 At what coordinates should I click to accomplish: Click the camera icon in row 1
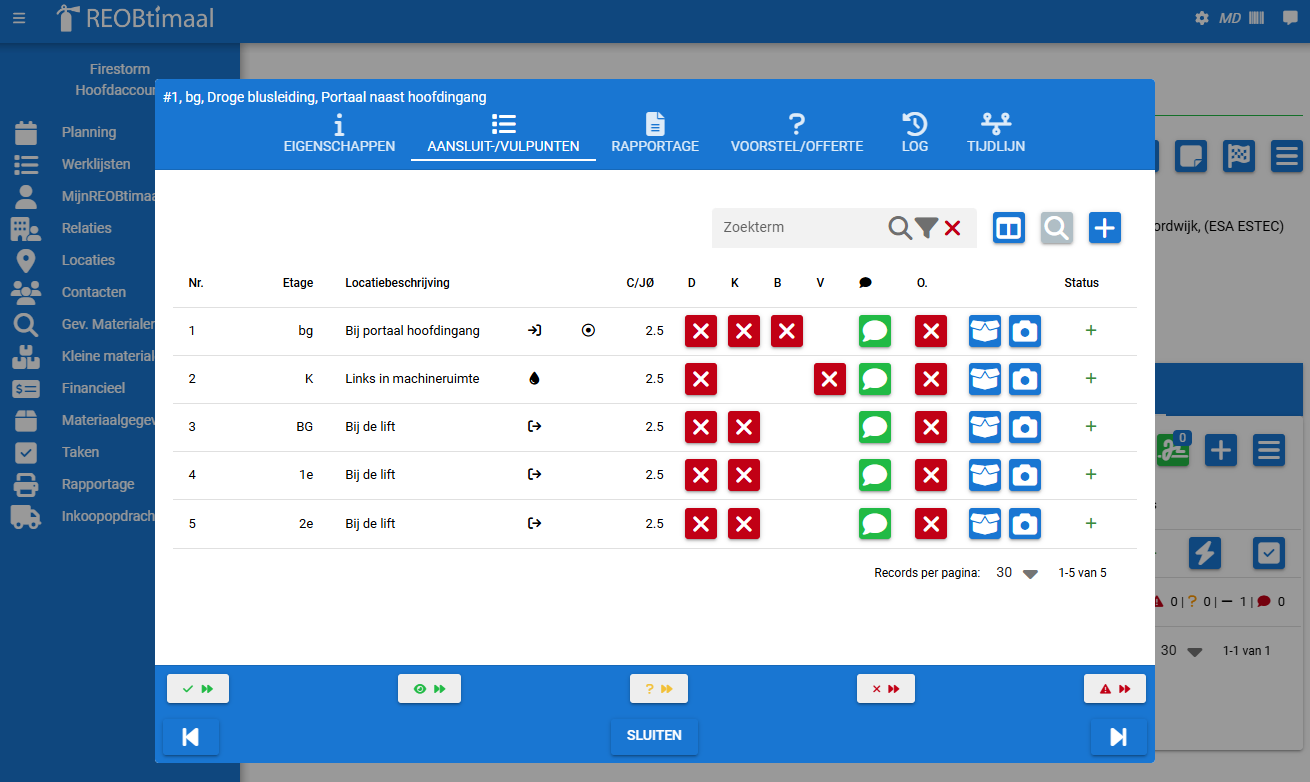1024,331
